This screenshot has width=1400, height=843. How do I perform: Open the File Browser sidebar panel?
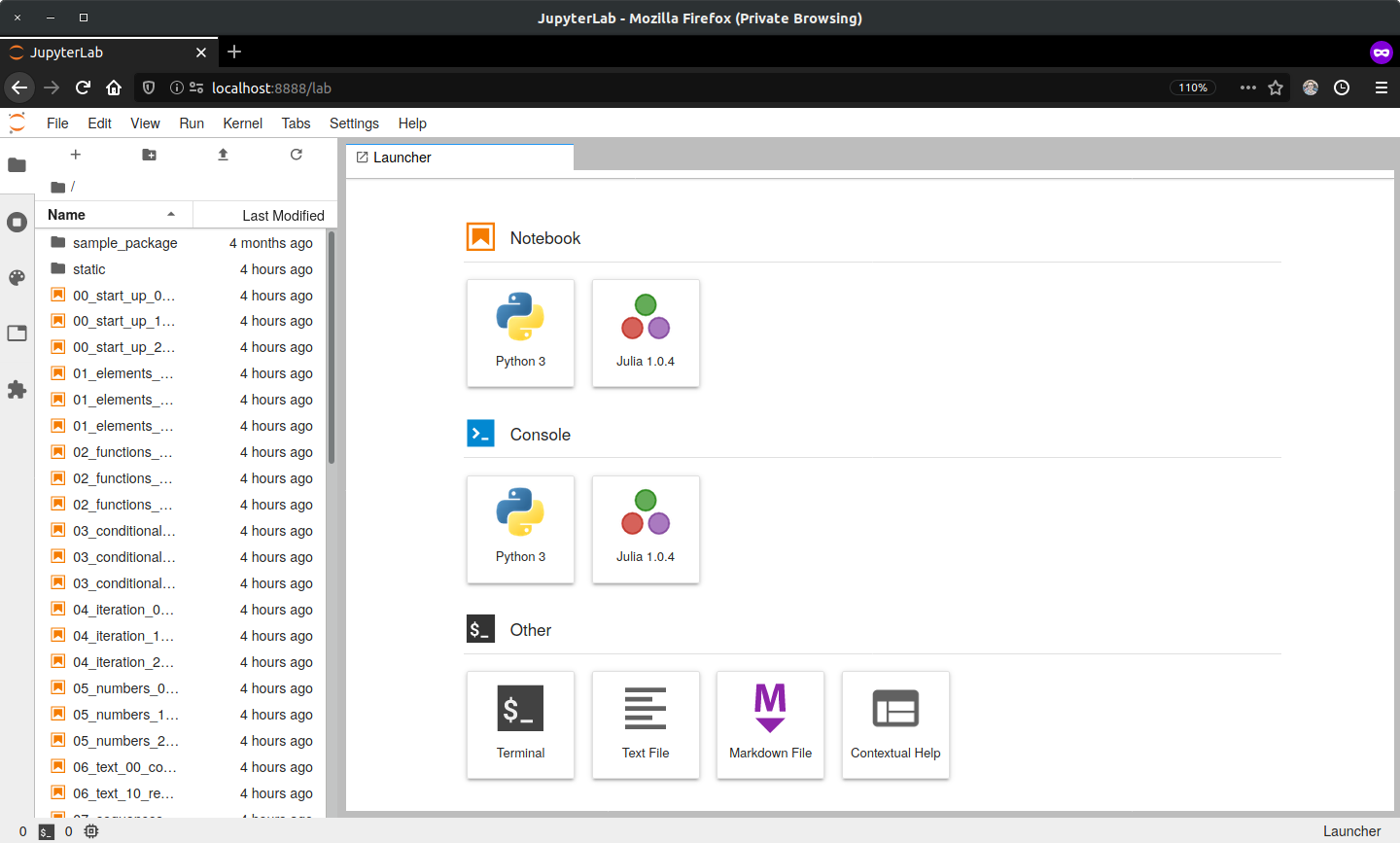tap(17, 165)
